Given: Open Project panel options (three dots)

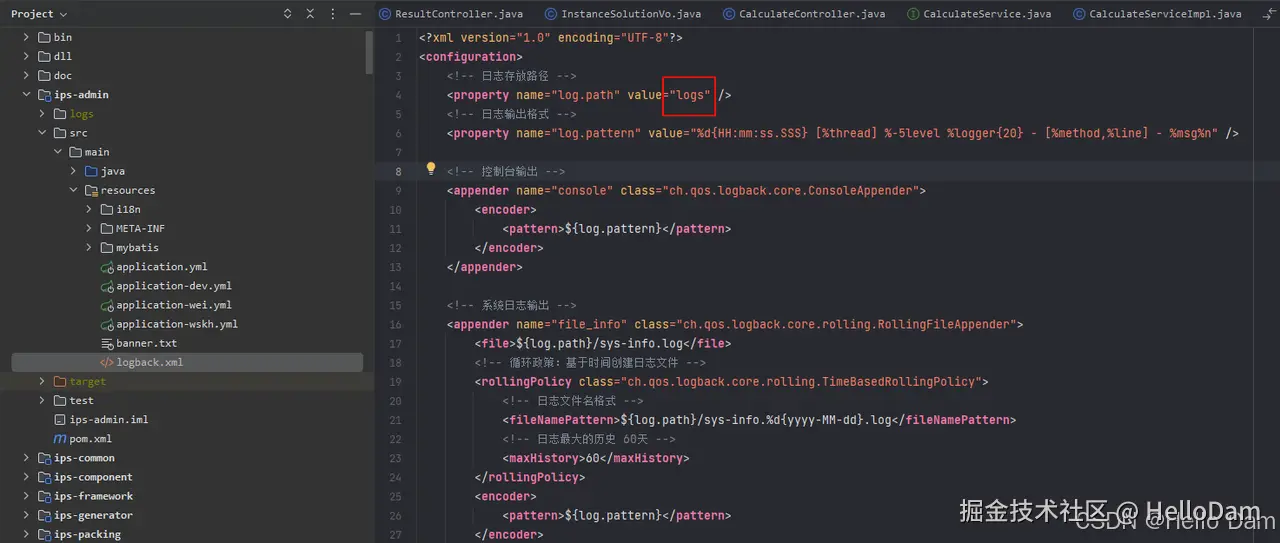Looking at the screenshot, I should click(x=334, y=14).
